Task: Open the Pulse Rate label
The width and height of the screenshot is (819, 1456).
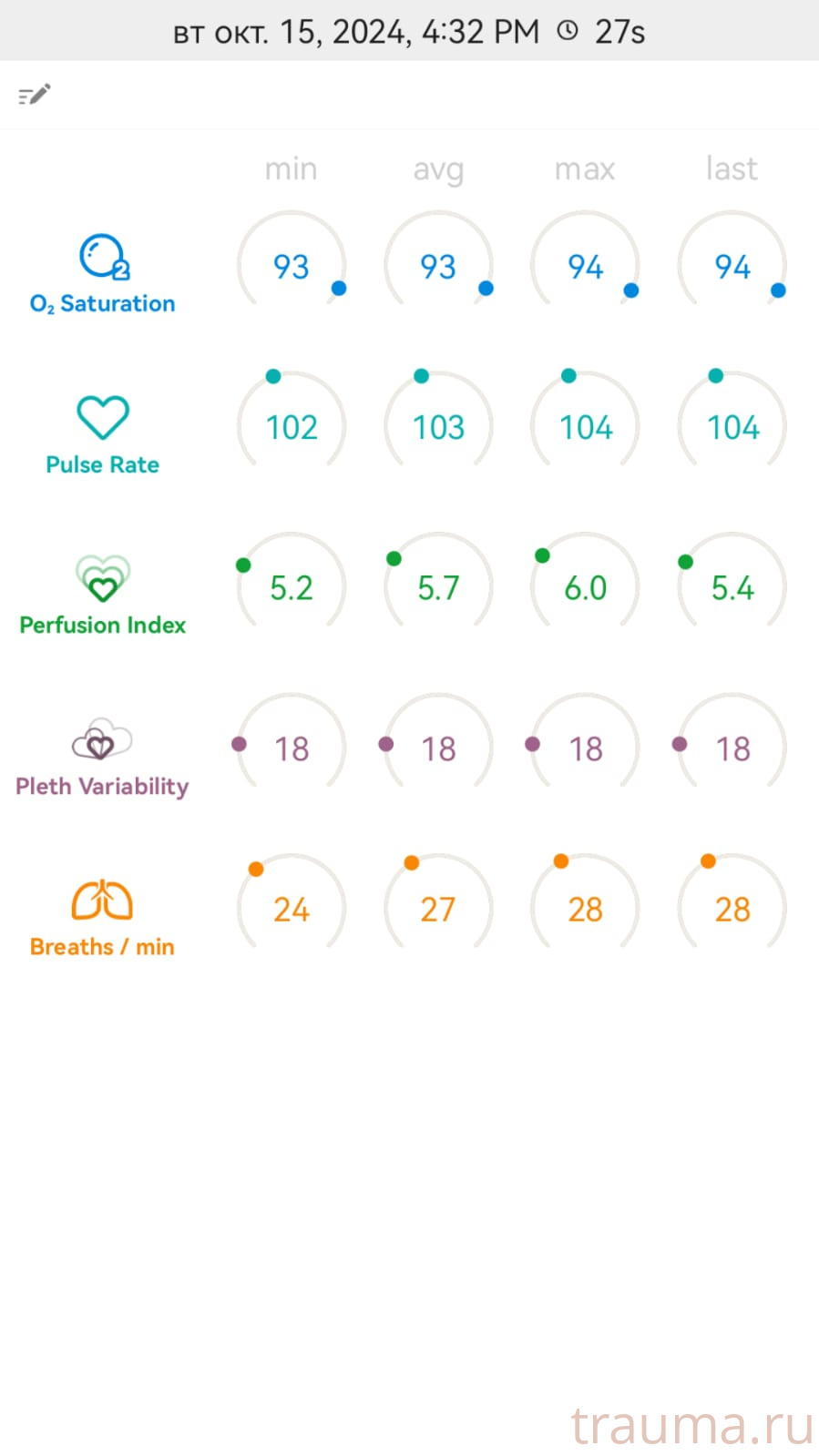Action: (102, 464)
